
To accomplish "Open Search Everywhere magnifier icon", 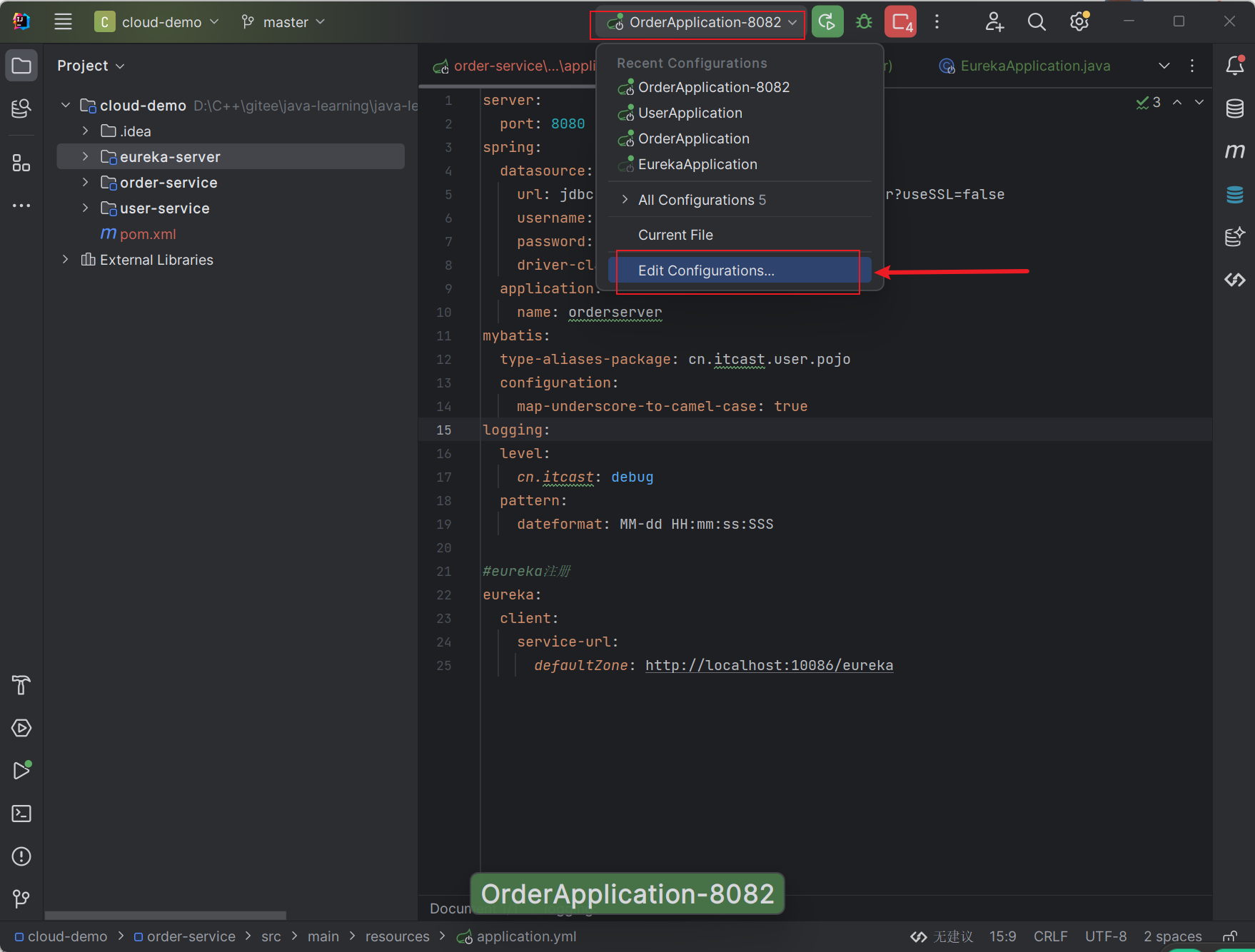I will point(1037,22).
